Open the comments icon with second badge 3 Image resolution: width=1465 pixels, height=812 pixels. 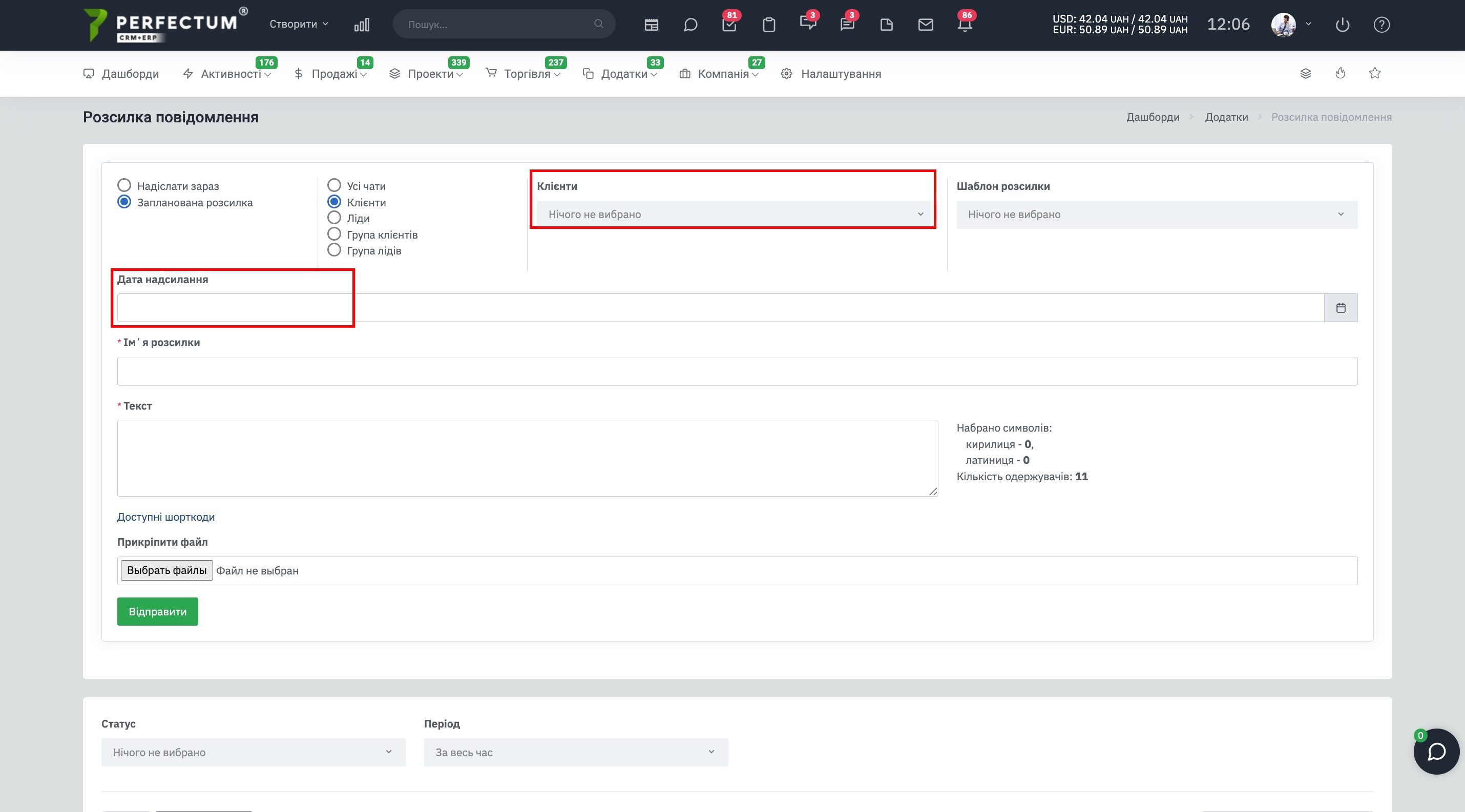847,24
